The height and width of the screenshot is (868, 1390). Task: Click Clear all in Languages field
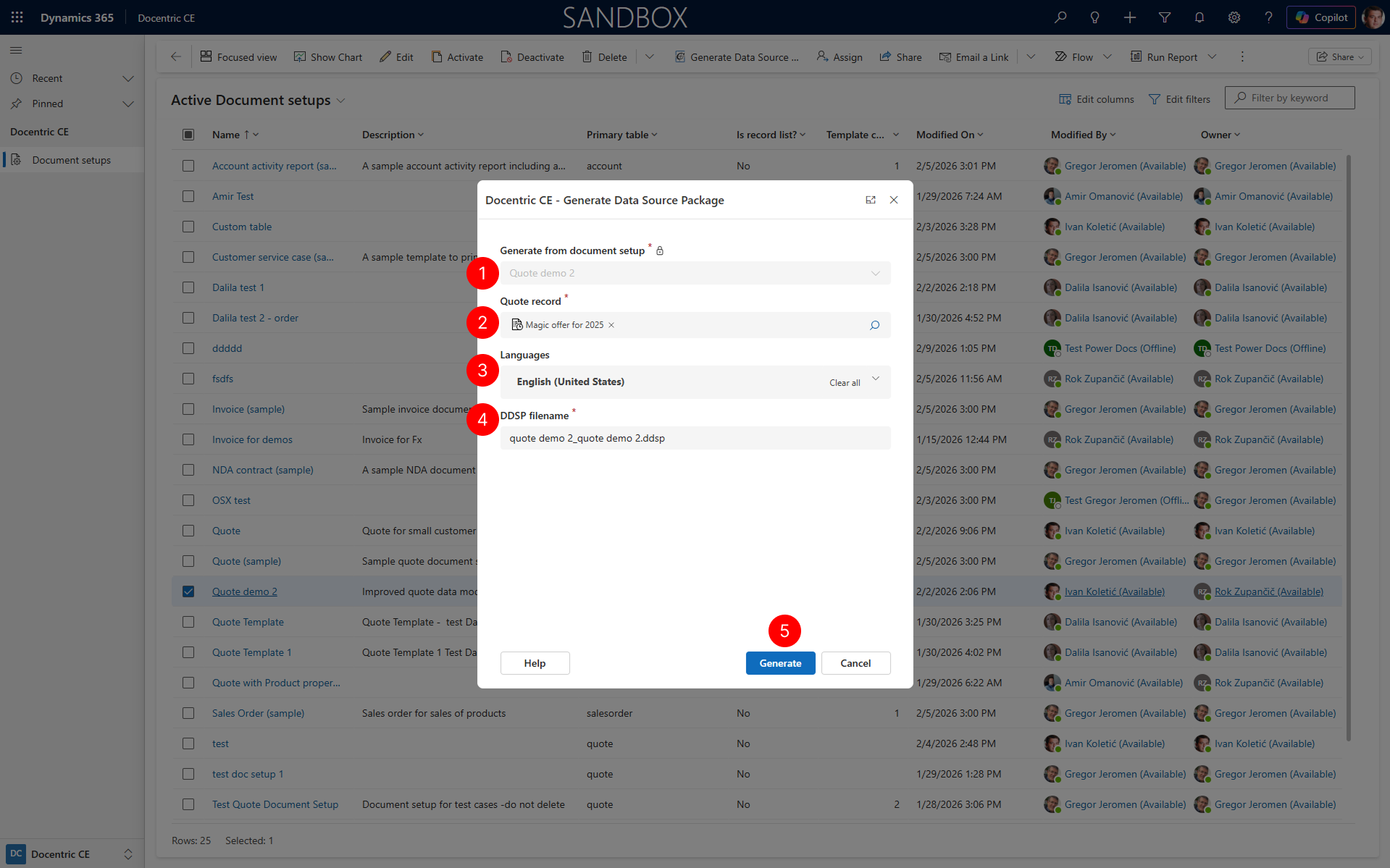tap(845, 382)
